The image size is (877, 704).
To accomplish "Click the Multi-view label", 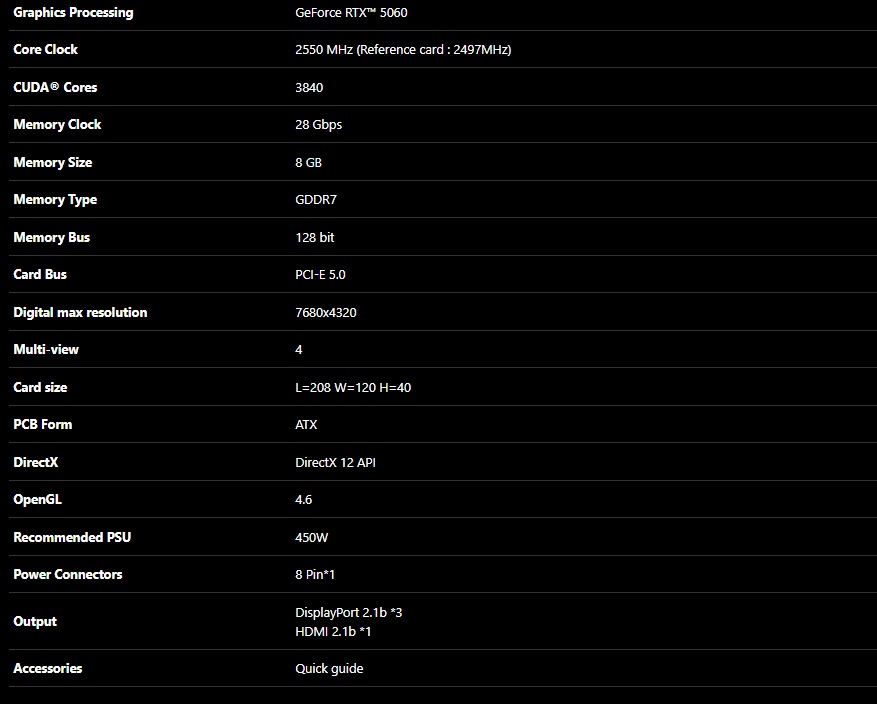I will pos(46,349).
